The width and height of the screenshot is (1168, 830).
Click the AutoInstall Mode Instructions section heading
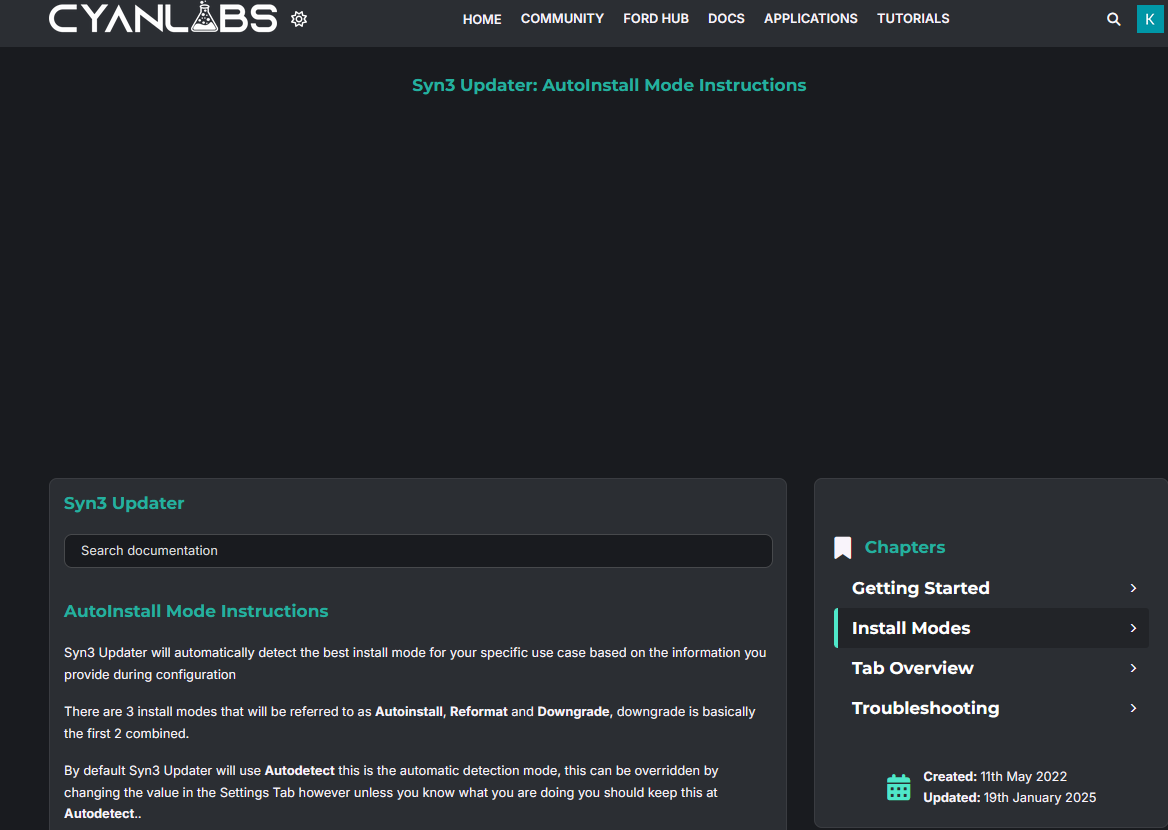(x=196, y=611)
